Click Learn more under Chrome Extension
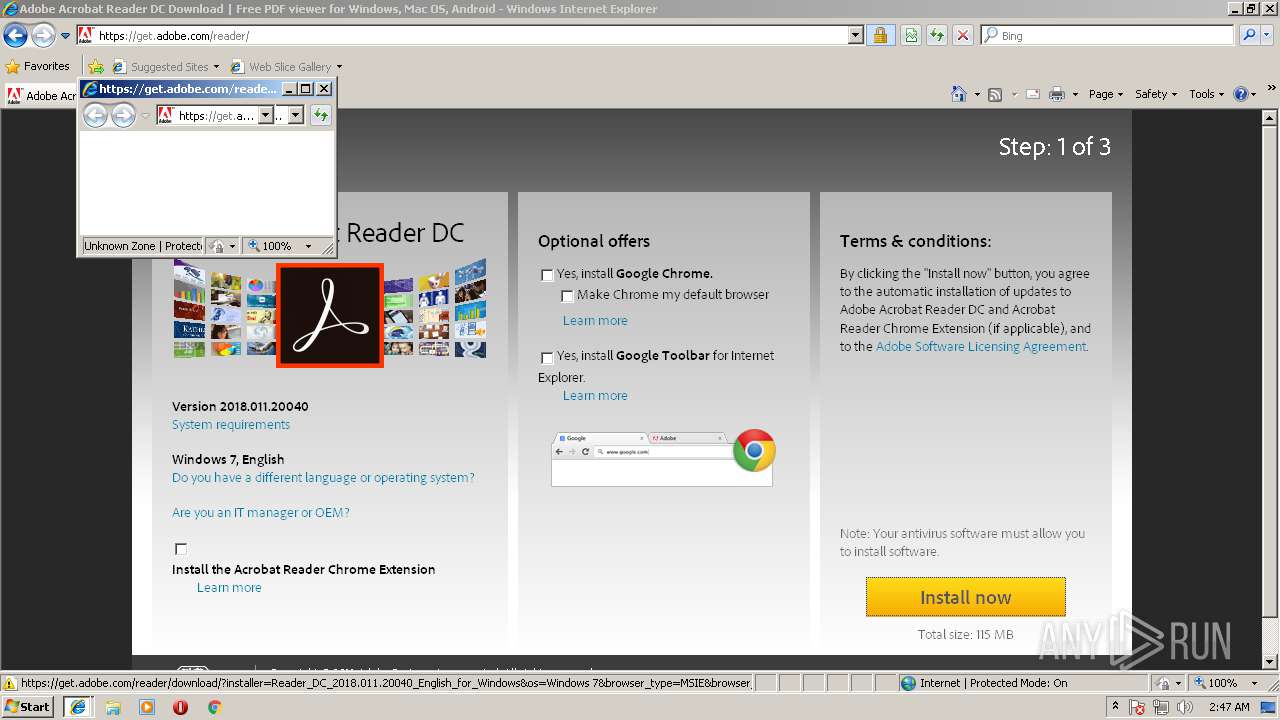The height and width of the screenshot is (720, 1280). click(229, 588)
